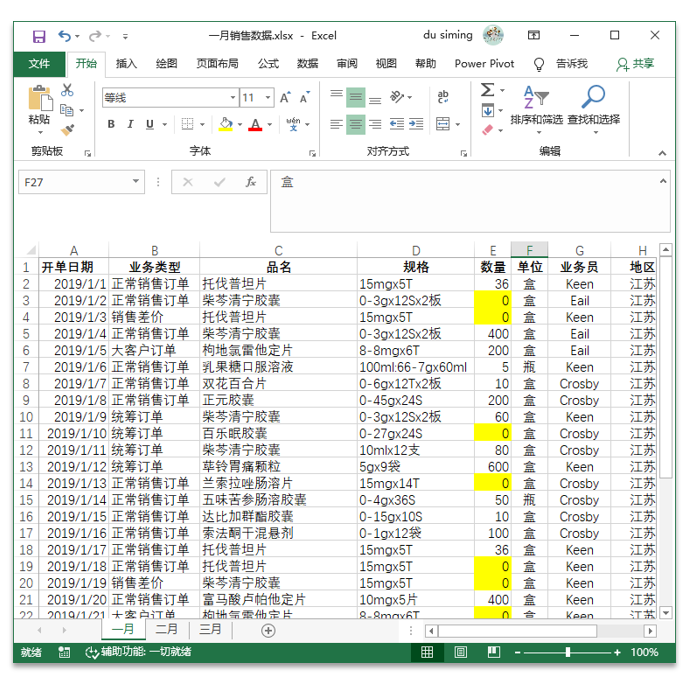Open 查找和选择 magnifier tool
Viewport: 690px width, 688px height.
pos(594,110)
